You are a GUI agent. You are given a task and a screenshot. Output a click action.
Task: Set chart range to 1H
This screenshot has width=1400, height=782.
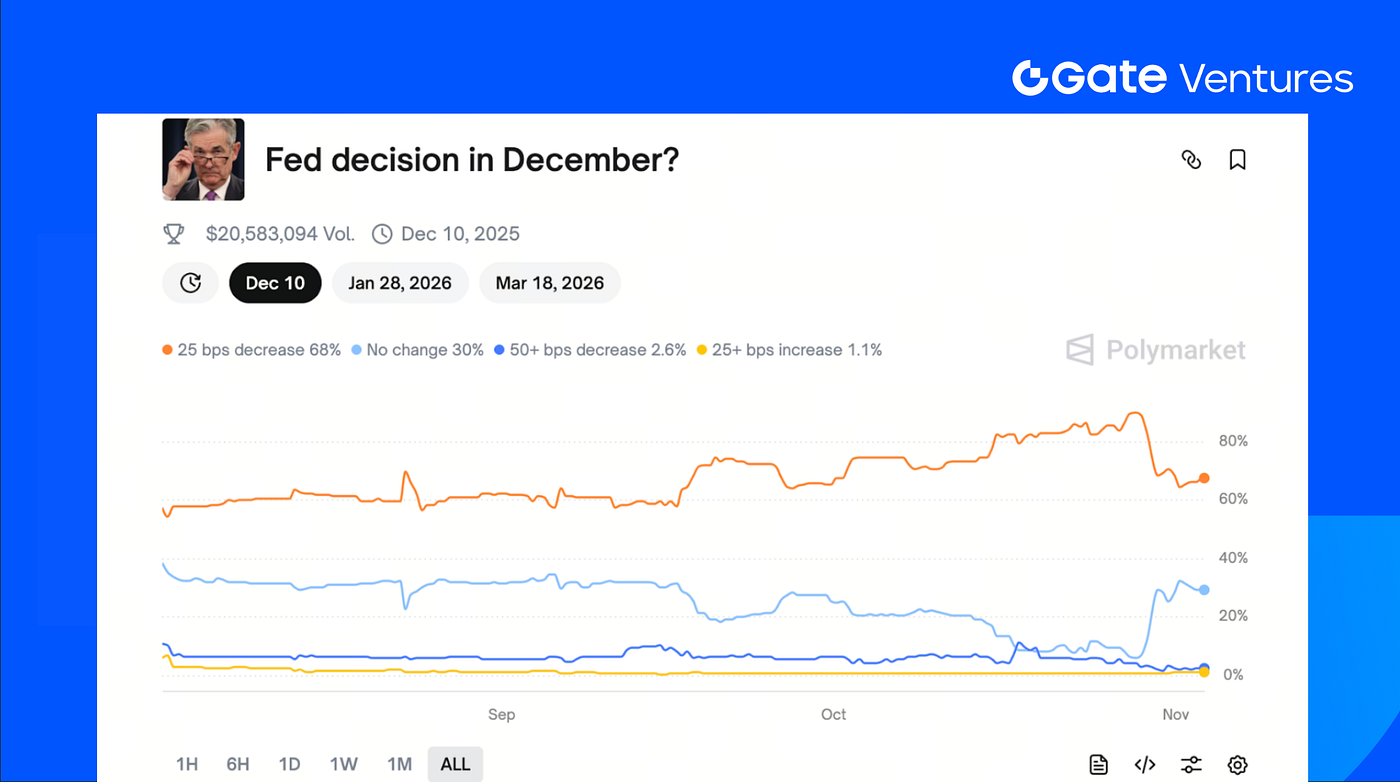click(187, 765)
